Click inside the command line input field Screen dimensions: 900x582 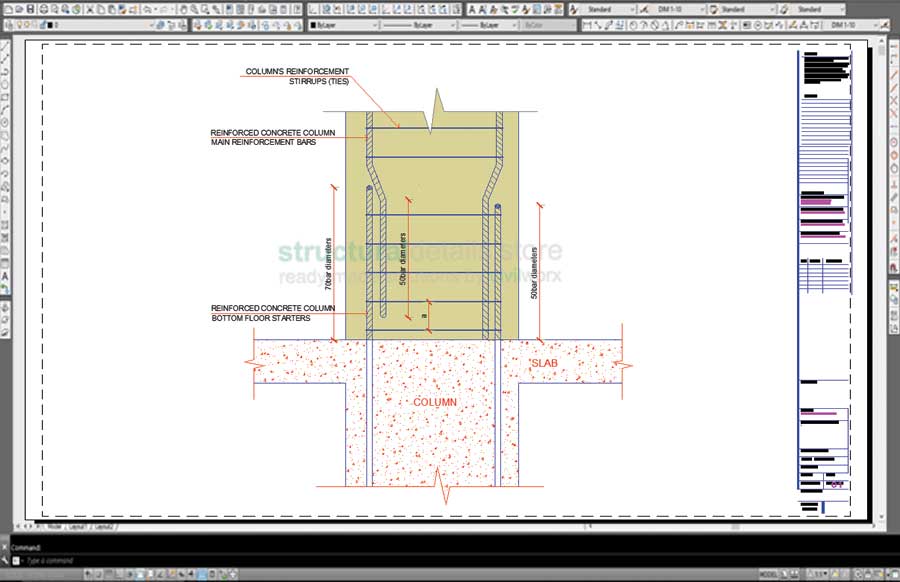tap(120, 560)
